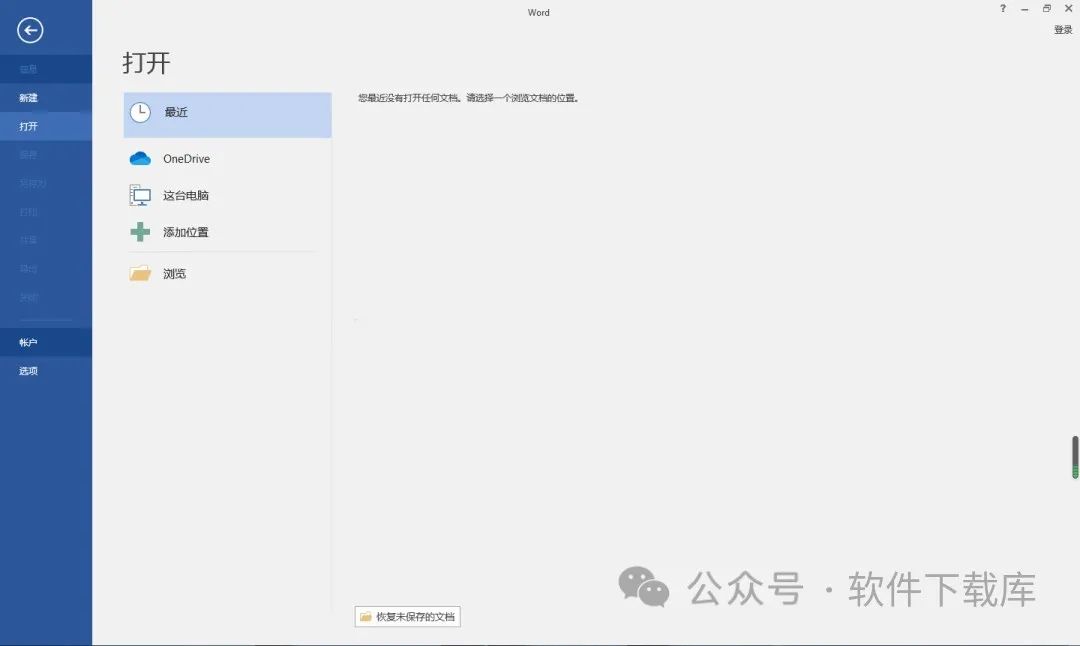Select the 最近 (Recent) location row
This screenshot has width=1080, height=646.
click(x=227, y=115)
